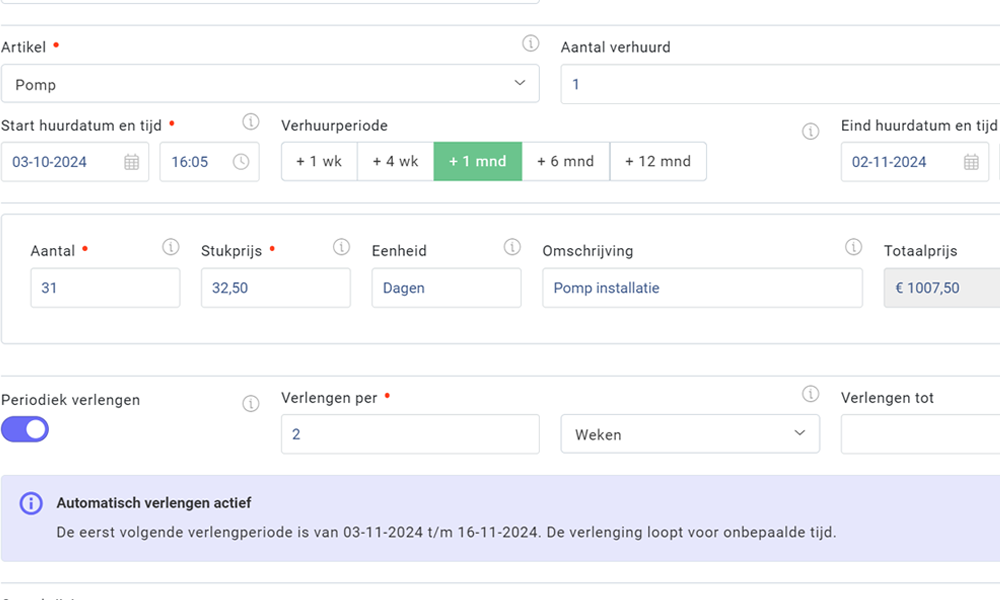Click the info icon next to Omschrijving
The width and height of the screenshot is (1000, 600).
click(854, 246)
